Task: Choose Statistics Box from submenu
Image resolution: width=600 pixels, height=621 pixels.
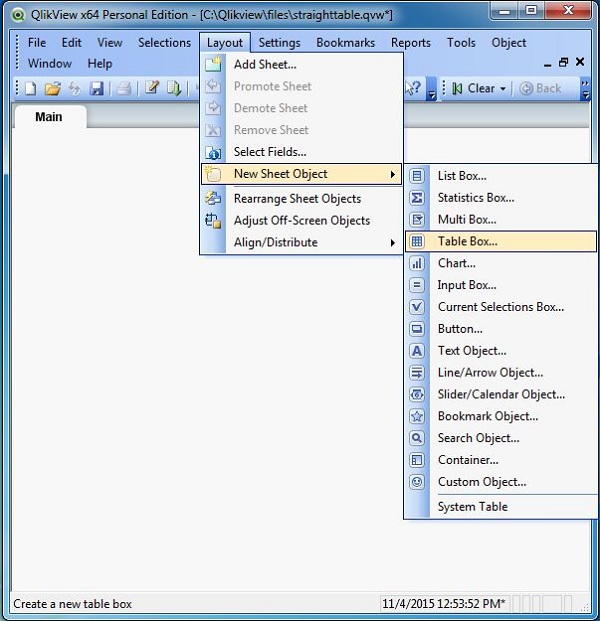Action: (501, 198)
